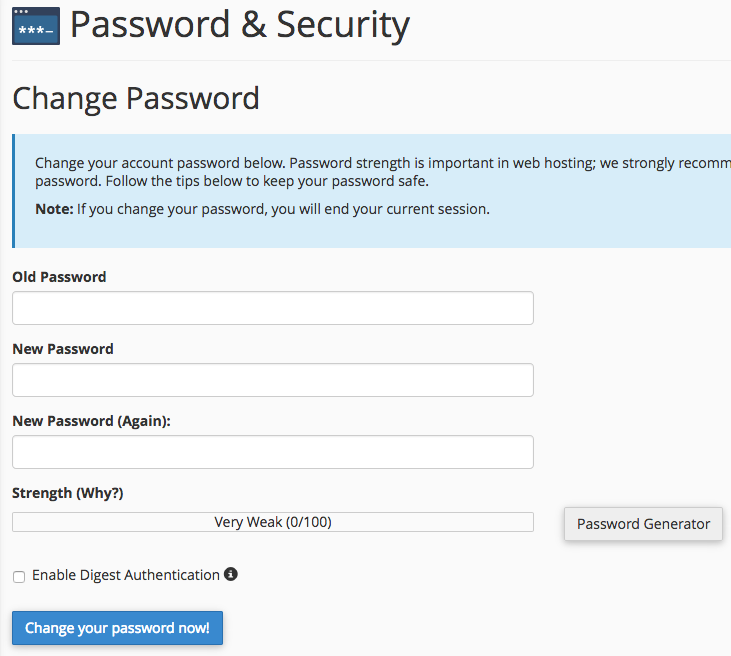Click the blue left border of the info box
Image resolution: width=731 pixels, height=656 pixels.
[x=14, y=191]
